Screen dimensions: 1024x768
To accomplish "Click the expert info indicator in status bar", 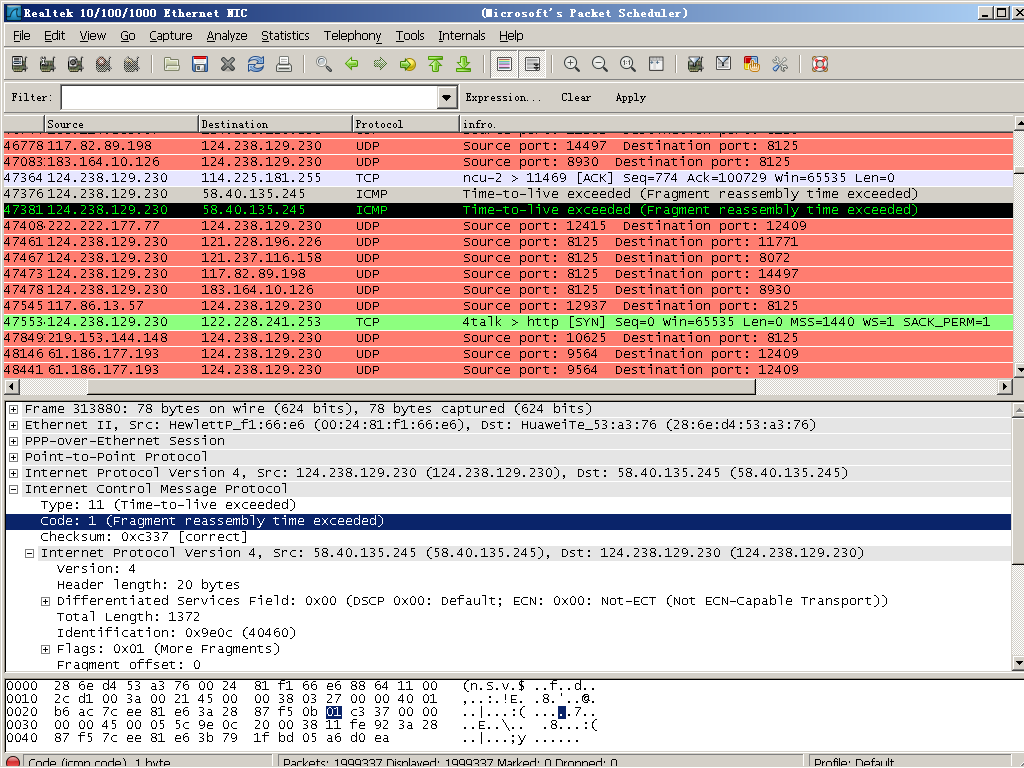I will coord(12,761).
